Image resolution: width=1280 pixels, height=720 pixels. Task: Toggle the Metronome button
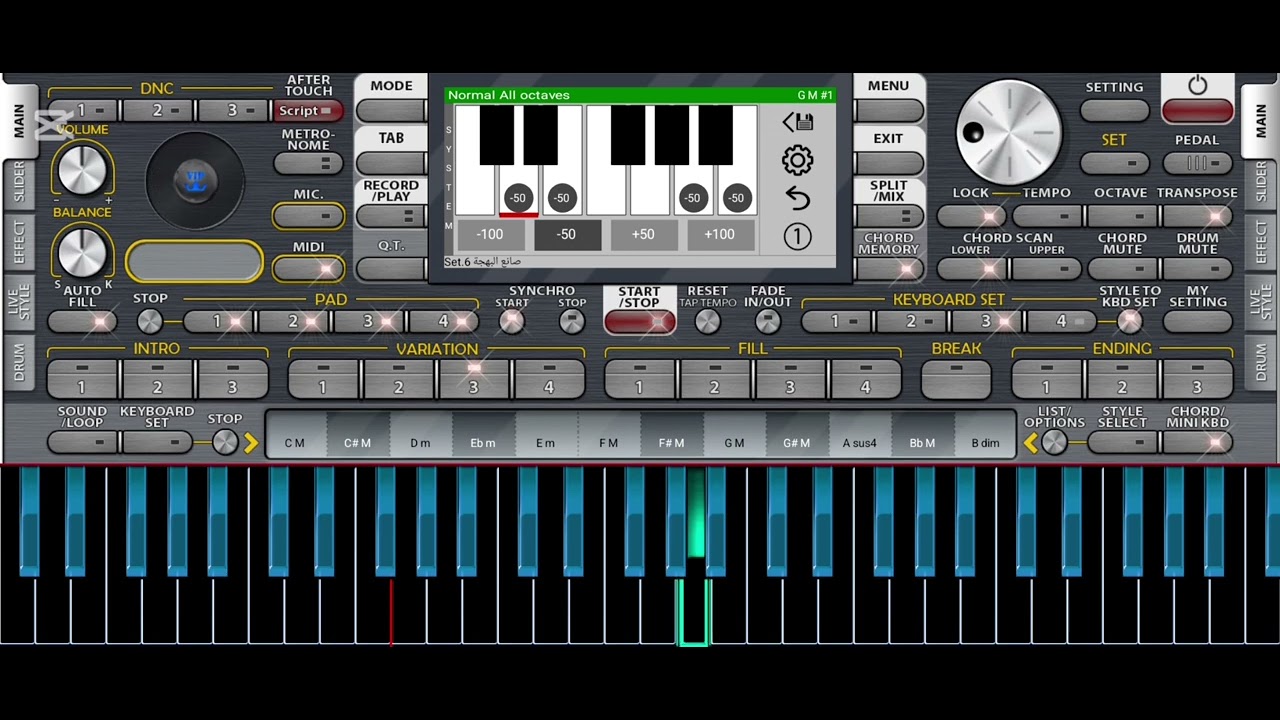[x=308, y=163]
